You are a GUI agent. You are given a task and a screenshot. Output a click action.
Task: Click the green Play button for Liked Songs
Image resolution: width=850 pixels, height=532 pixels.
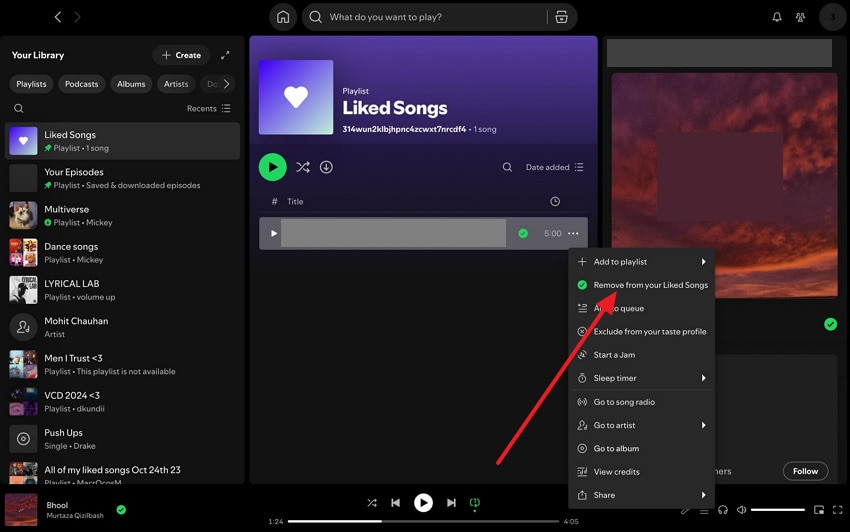pyautogui.click(x=273, y=167)
